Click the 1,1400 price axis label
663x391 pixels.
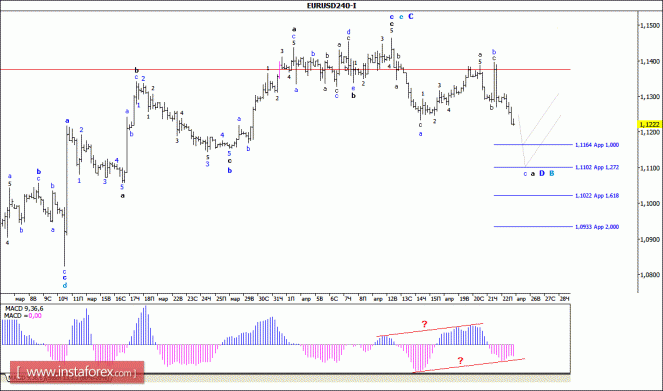coord(649,62)
